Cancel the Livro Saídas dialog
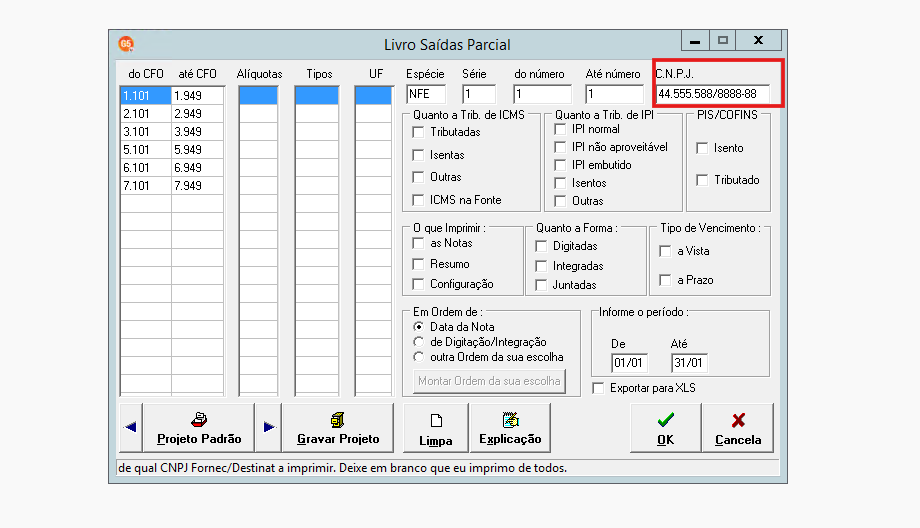This screenshot has height=528, width=920. pos(738,427)
